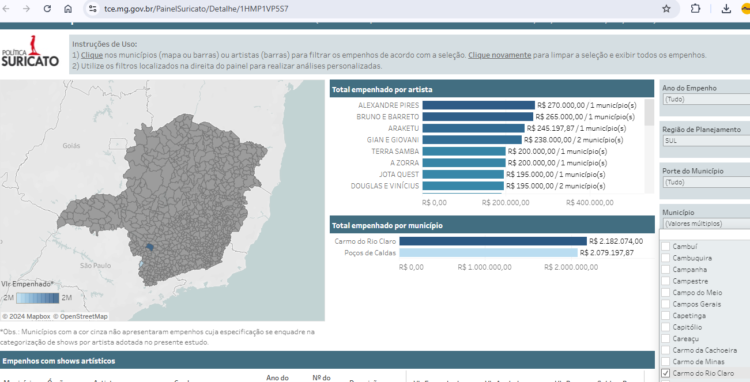This screenshot has width=750, height=382.
Task: Open the Porte do Município dropdown
Action: click(706, 182)
